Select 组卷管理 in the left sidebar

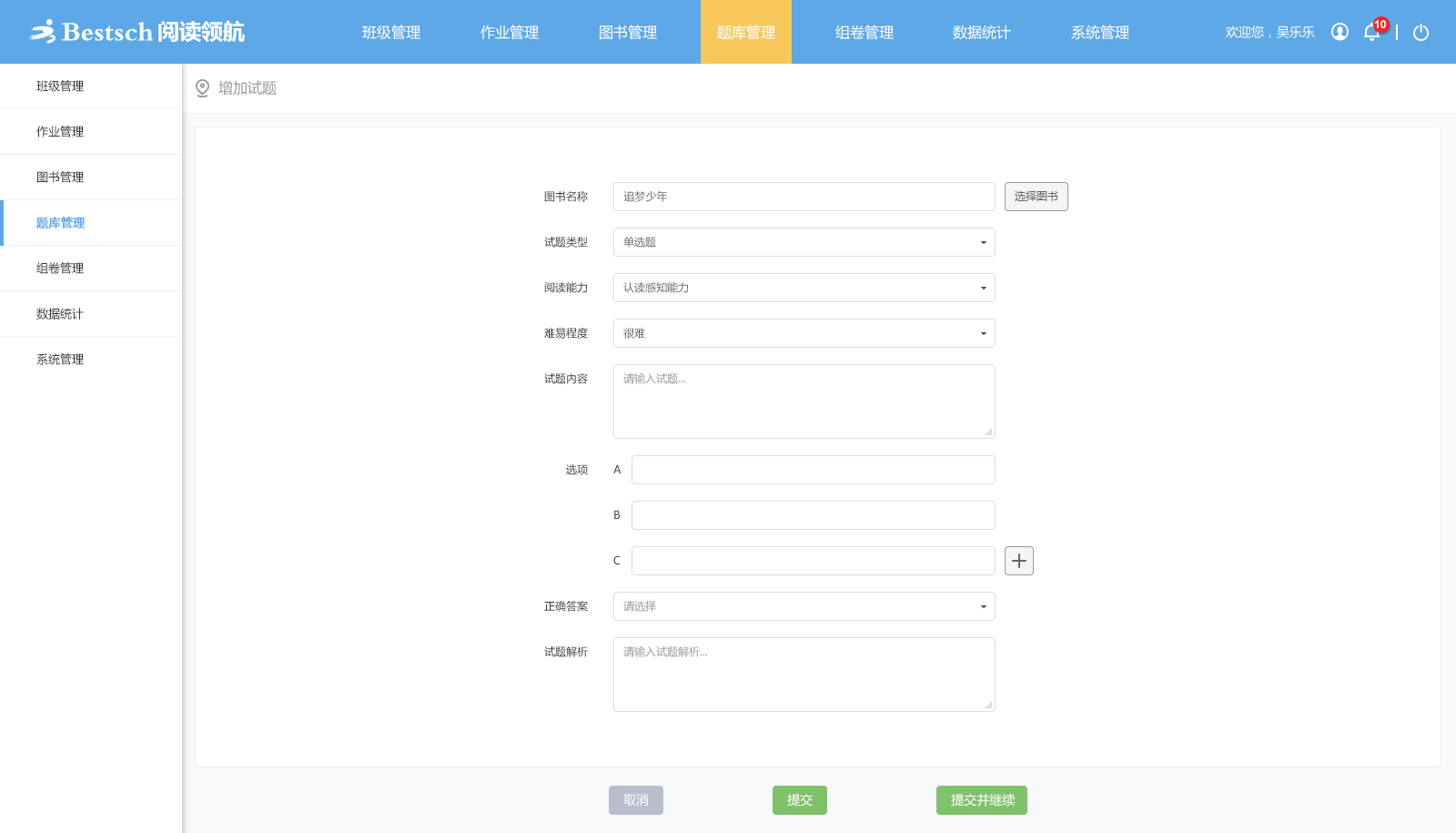(60, 269)
